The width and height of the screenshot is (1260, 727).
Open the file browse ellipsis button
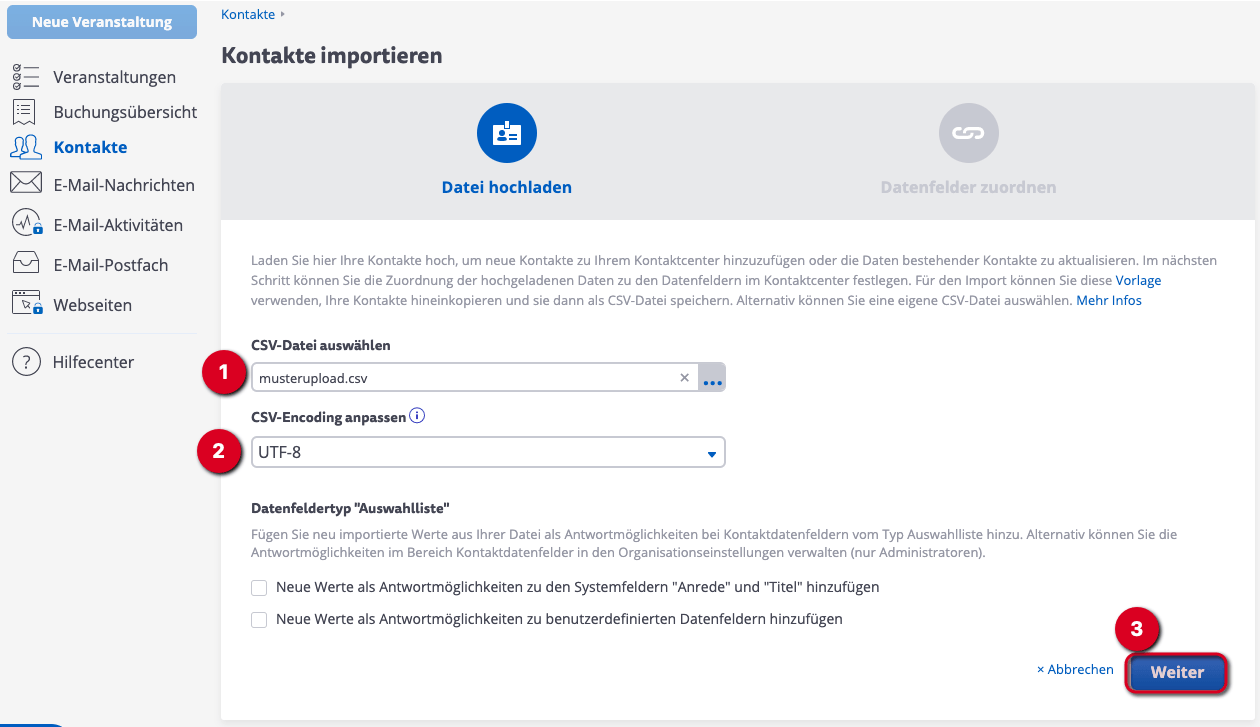pyautogui.click(x=712, y=378)
